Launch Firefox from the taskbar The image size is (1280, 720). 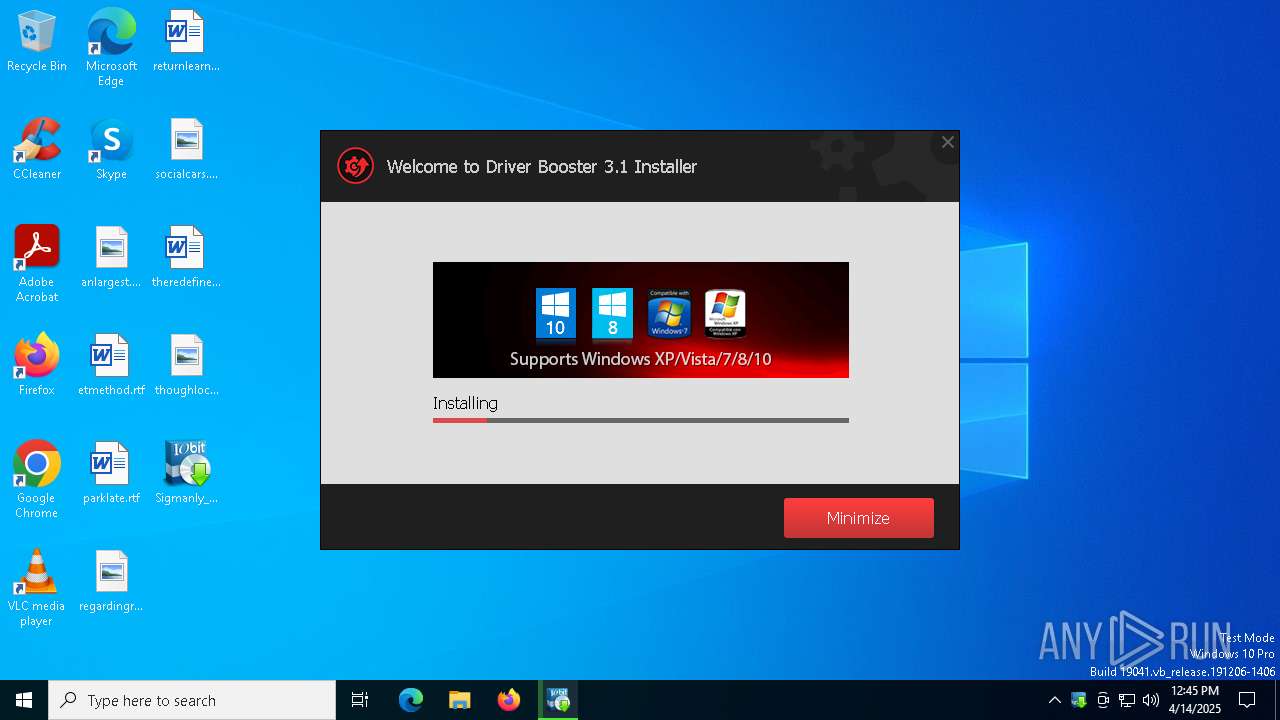coord(508,700)
